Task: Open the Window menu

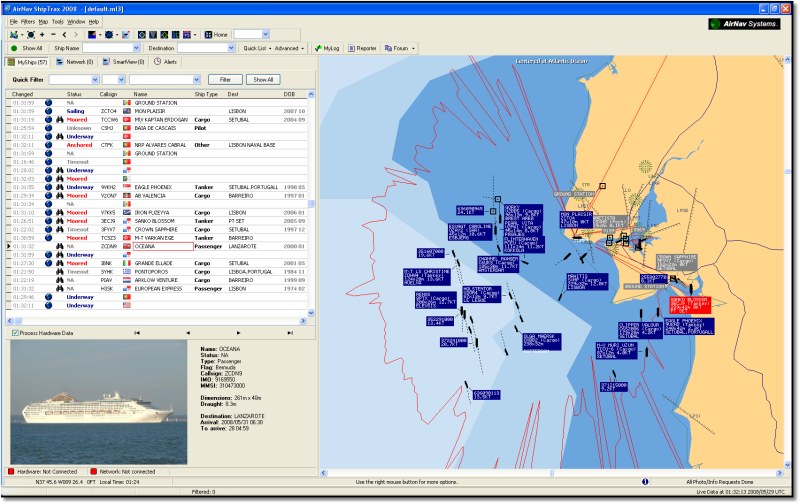Action: pyautogui.click(x=76, y=22)
